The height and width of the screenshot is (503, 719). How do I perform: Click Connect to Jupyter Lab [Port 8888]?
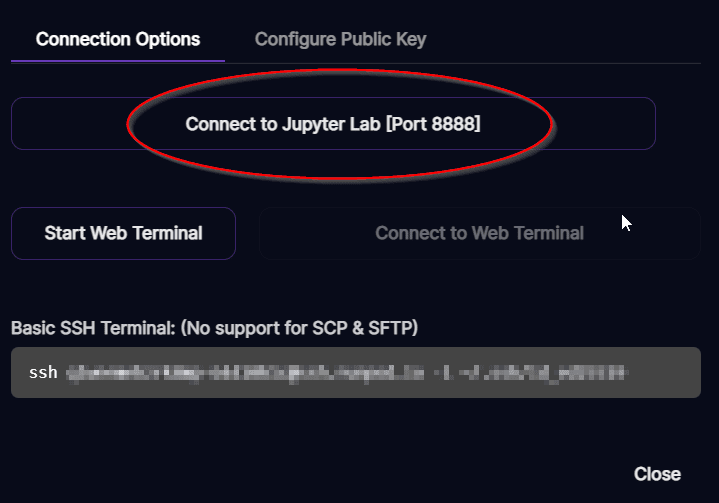point(333,124)
